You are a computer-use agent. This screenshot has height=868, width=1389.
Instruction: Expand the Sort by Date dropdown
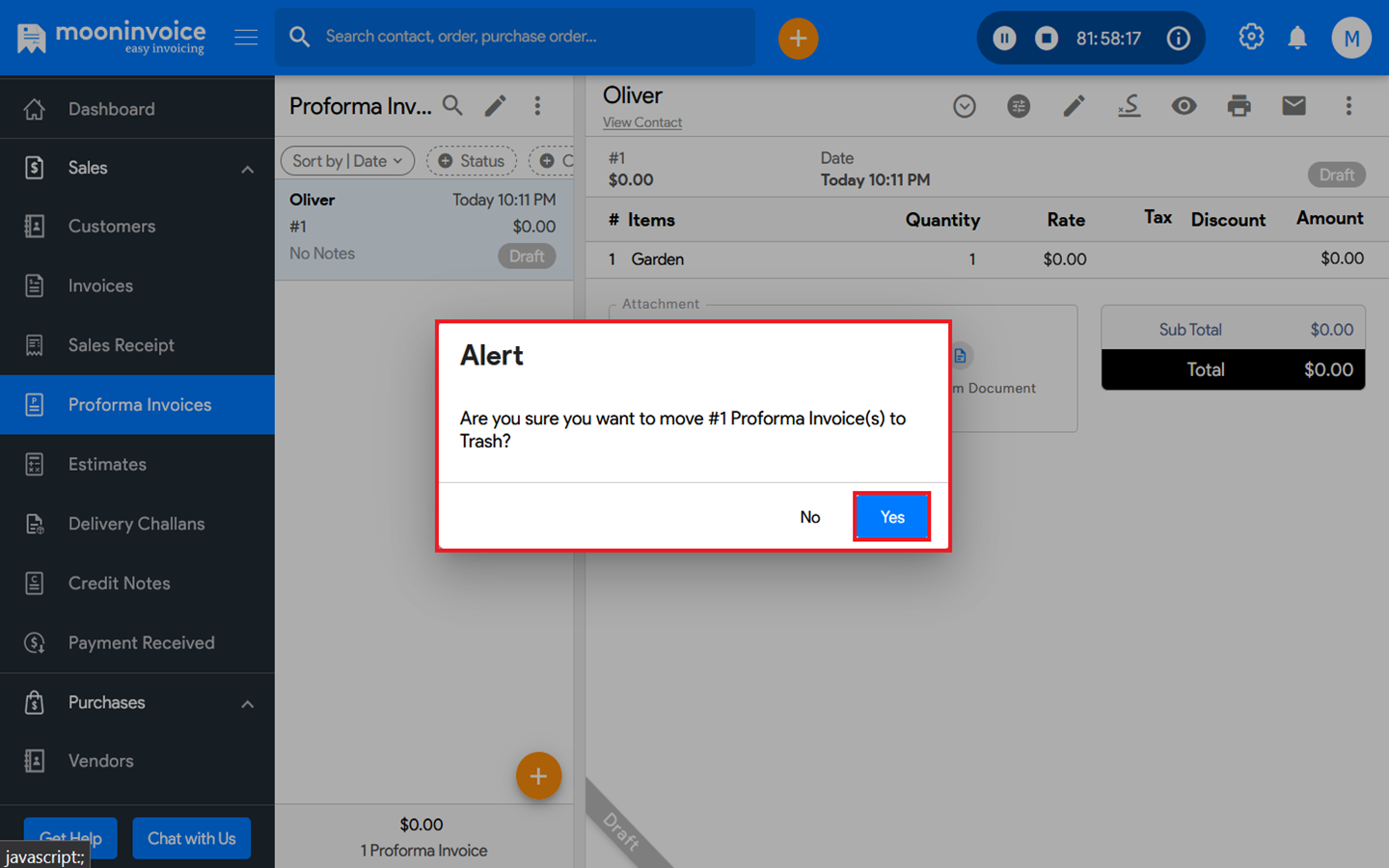coord(347,161)
